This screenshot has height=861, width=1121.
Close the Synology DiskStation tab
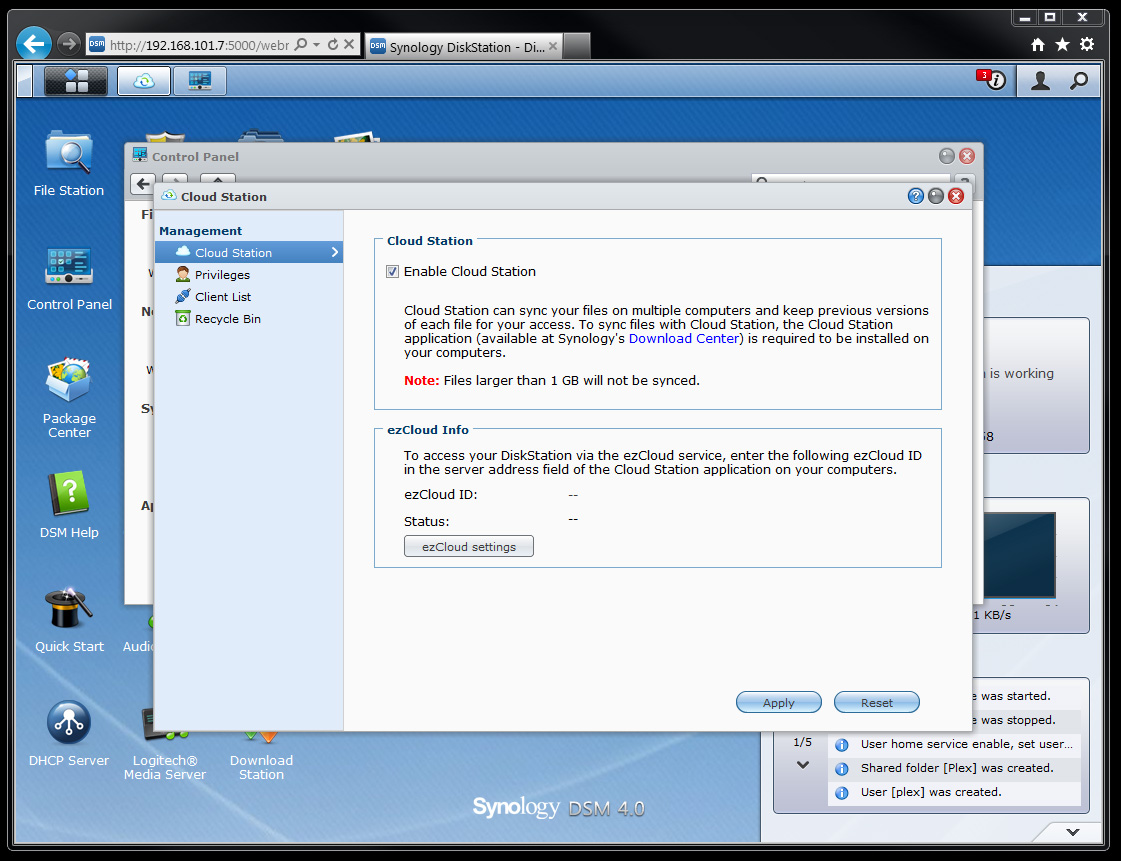click(553, 46)
